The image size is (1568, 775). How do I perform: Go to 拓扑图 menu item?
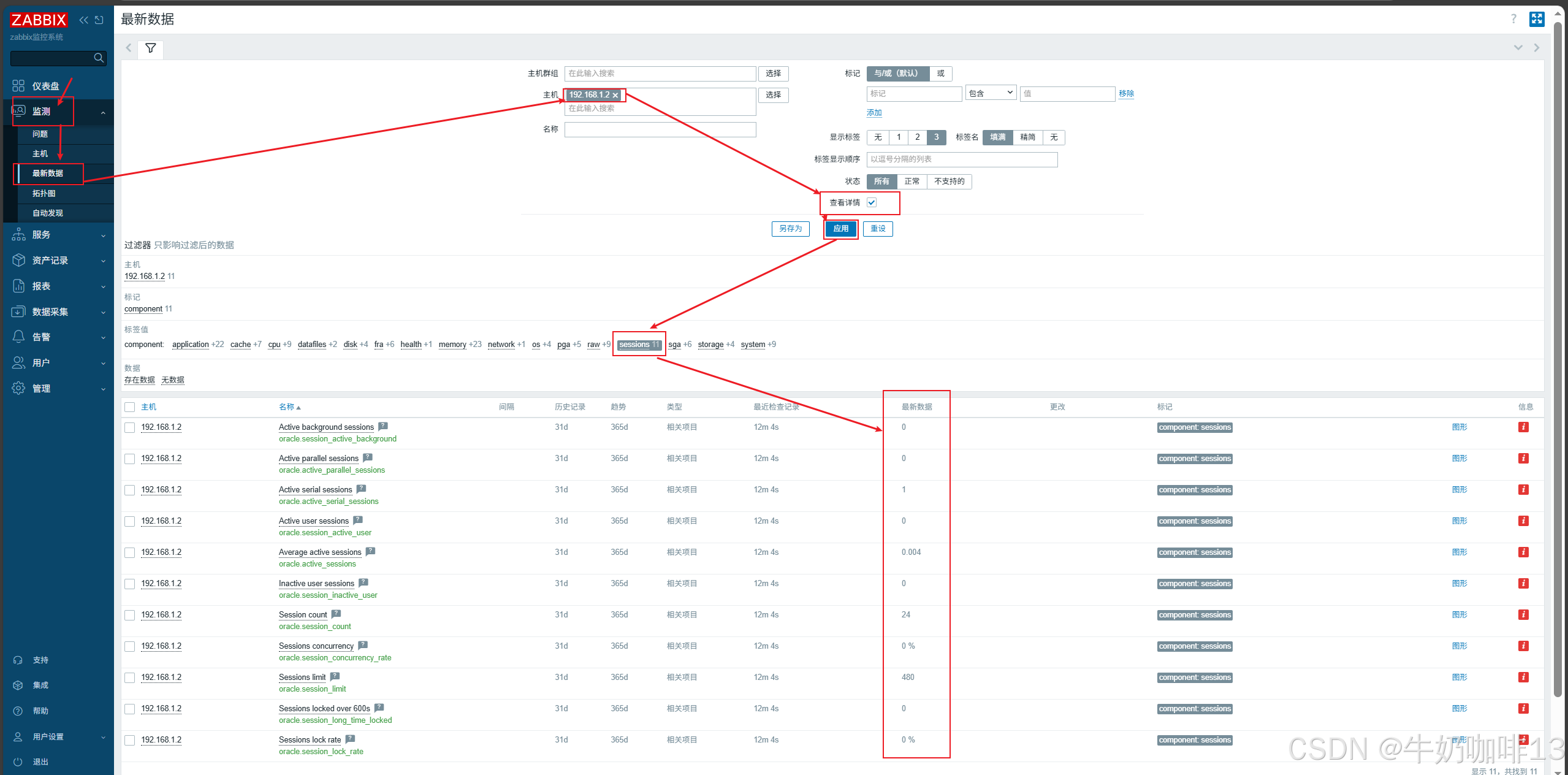44,193
